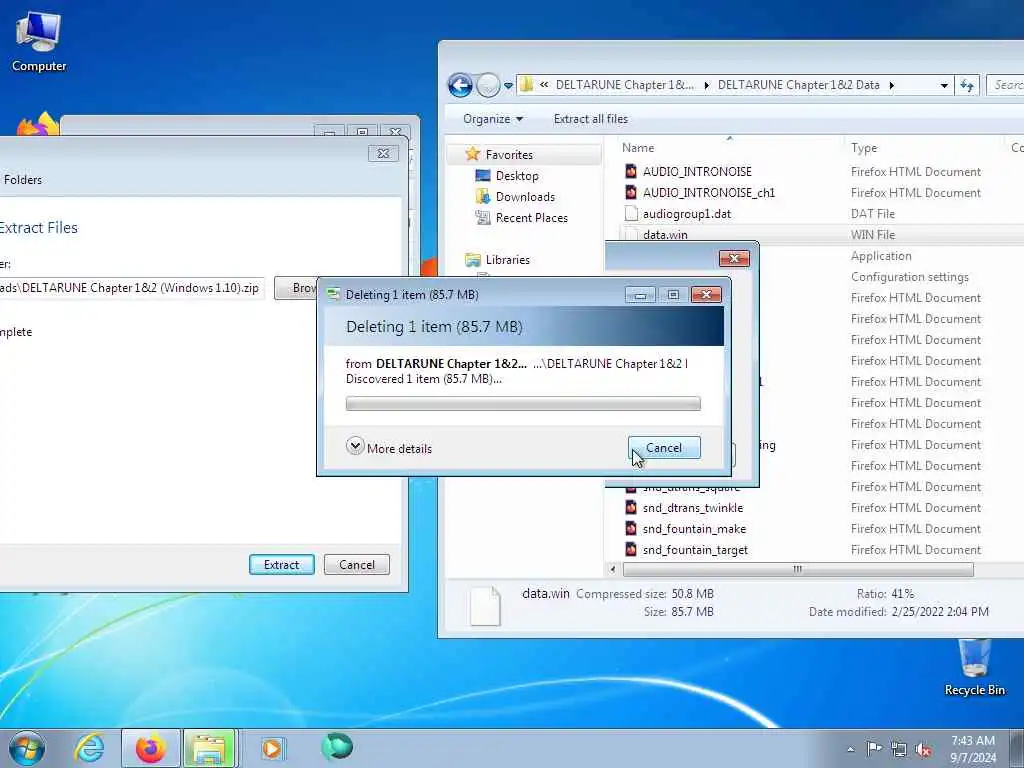Click the AUDIO_INTRONOISE file icon
Viewport: 1024px width, 768px height.
point(631,172)
